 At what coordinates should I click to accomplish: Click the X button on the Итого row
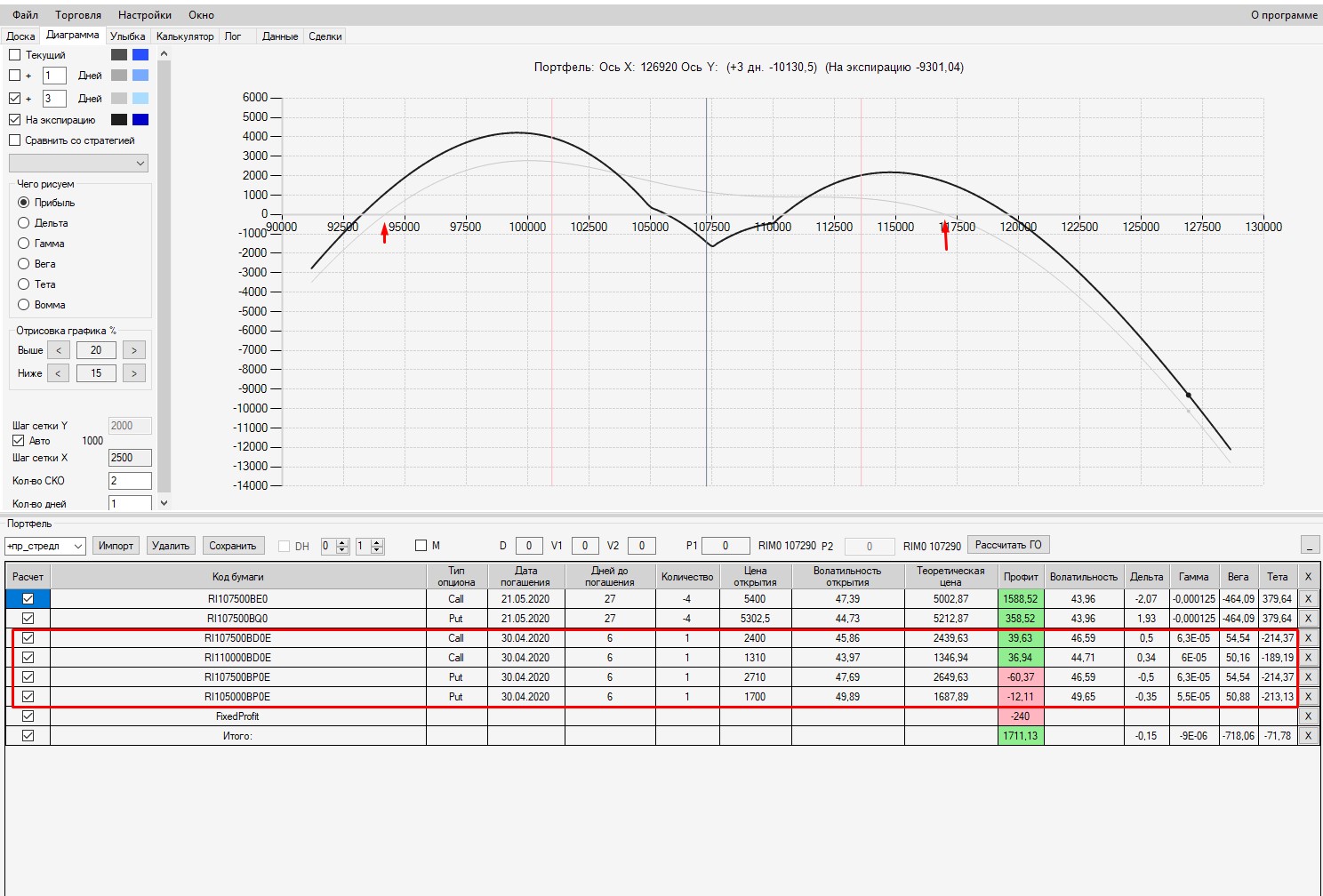[x=1308, y=736]
